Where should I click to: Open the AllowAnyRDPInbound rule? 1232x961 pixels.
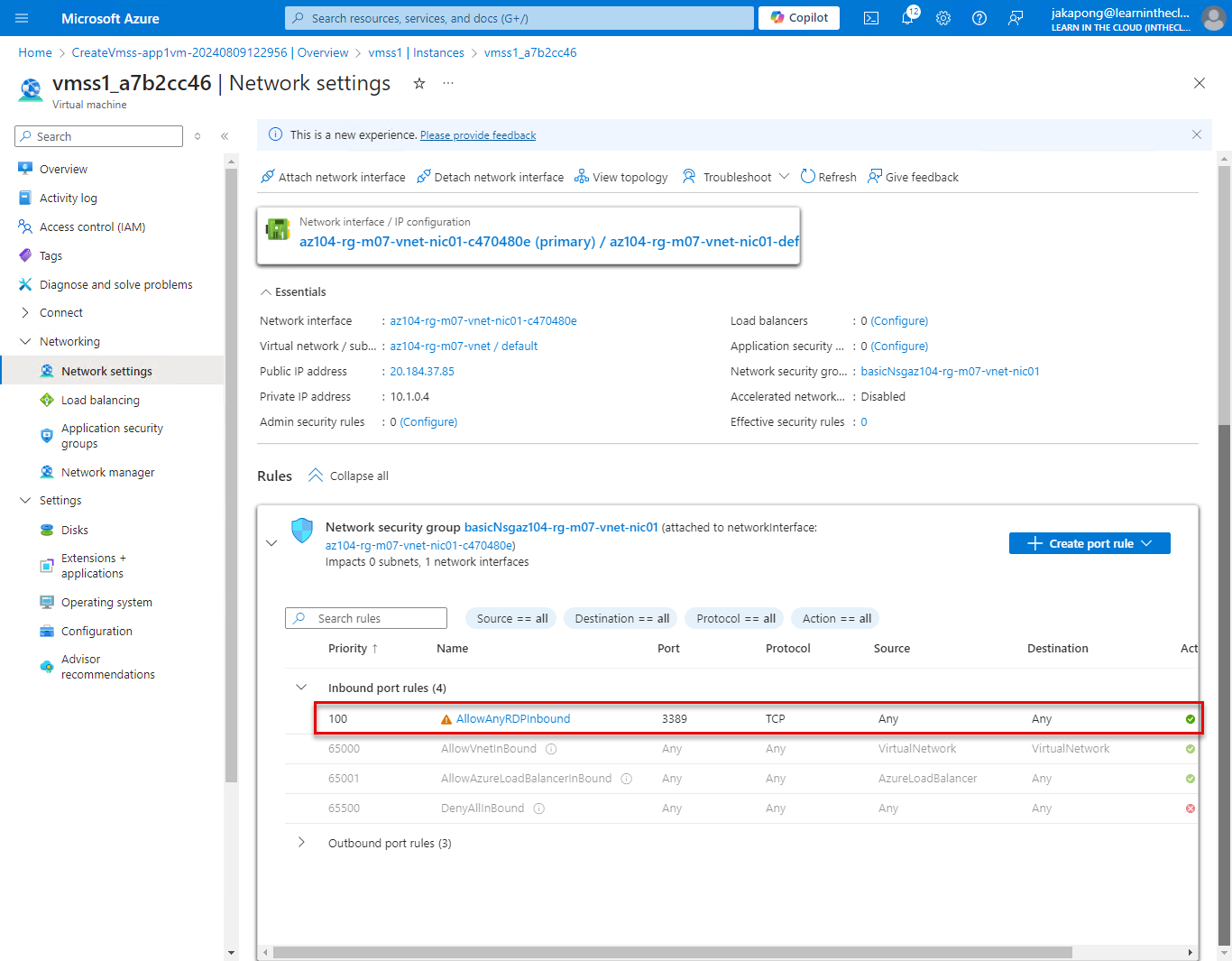pos(513,719)
